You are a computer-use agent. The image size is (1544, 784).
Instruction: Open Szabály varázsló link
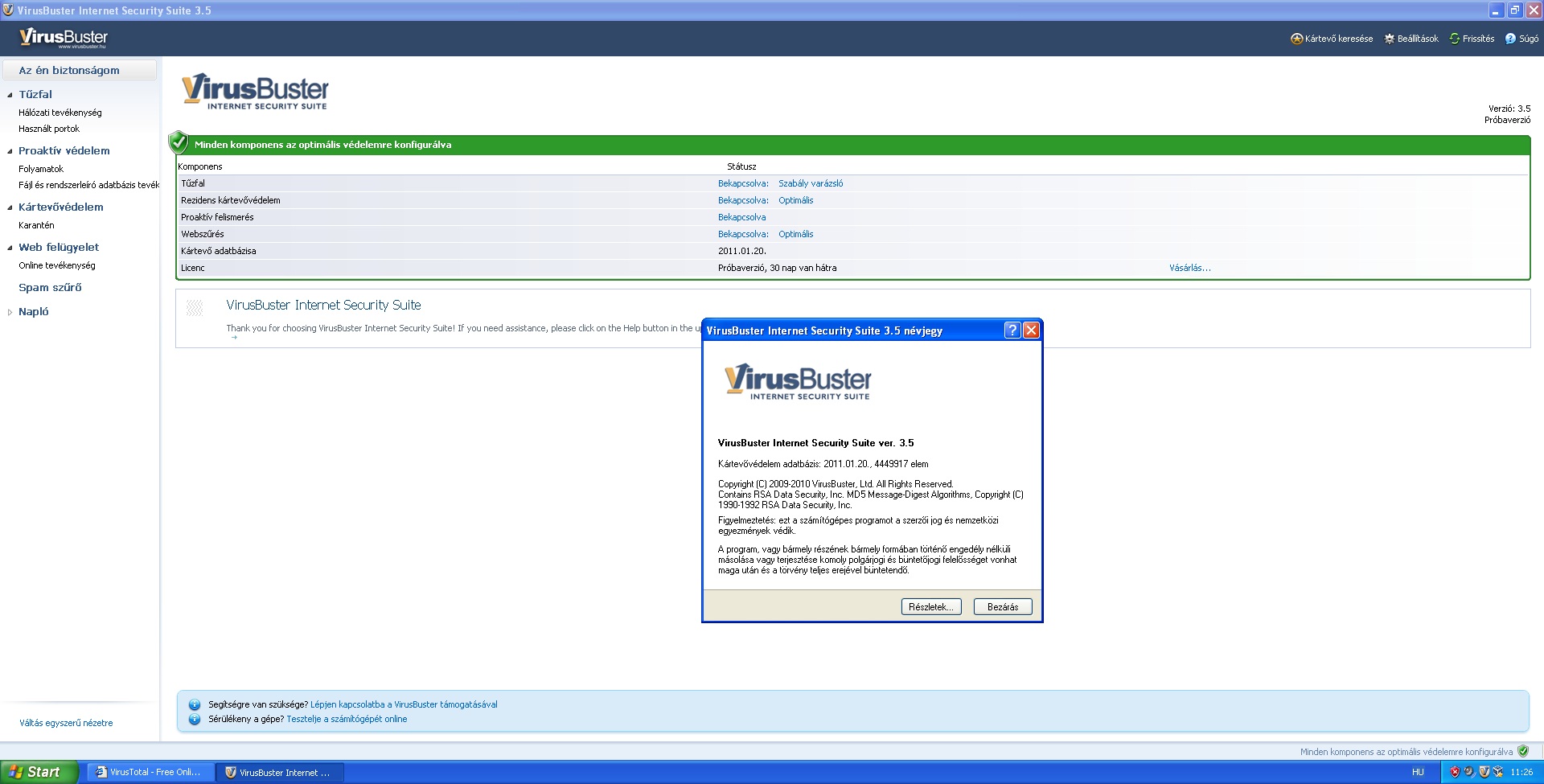[811, 183]
